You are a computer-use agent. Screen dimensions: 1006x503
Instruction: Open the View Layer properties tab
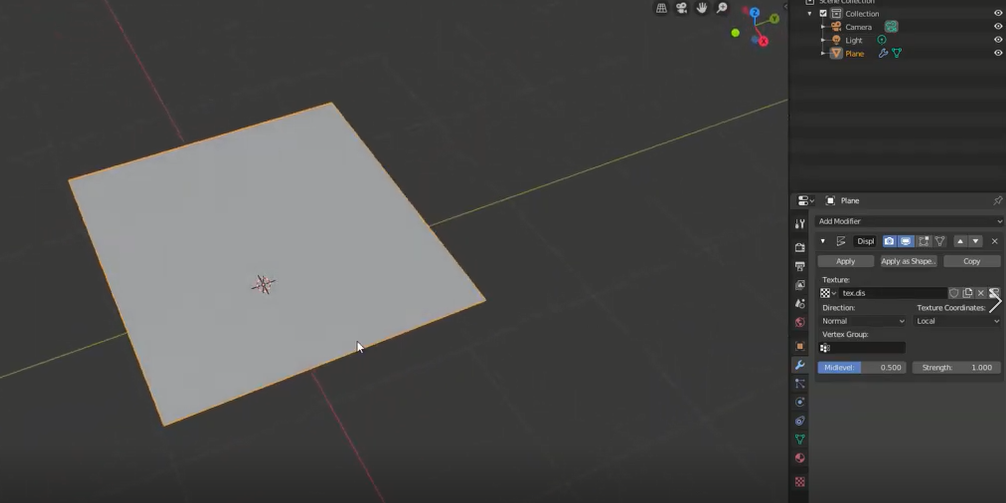(799, 285)
